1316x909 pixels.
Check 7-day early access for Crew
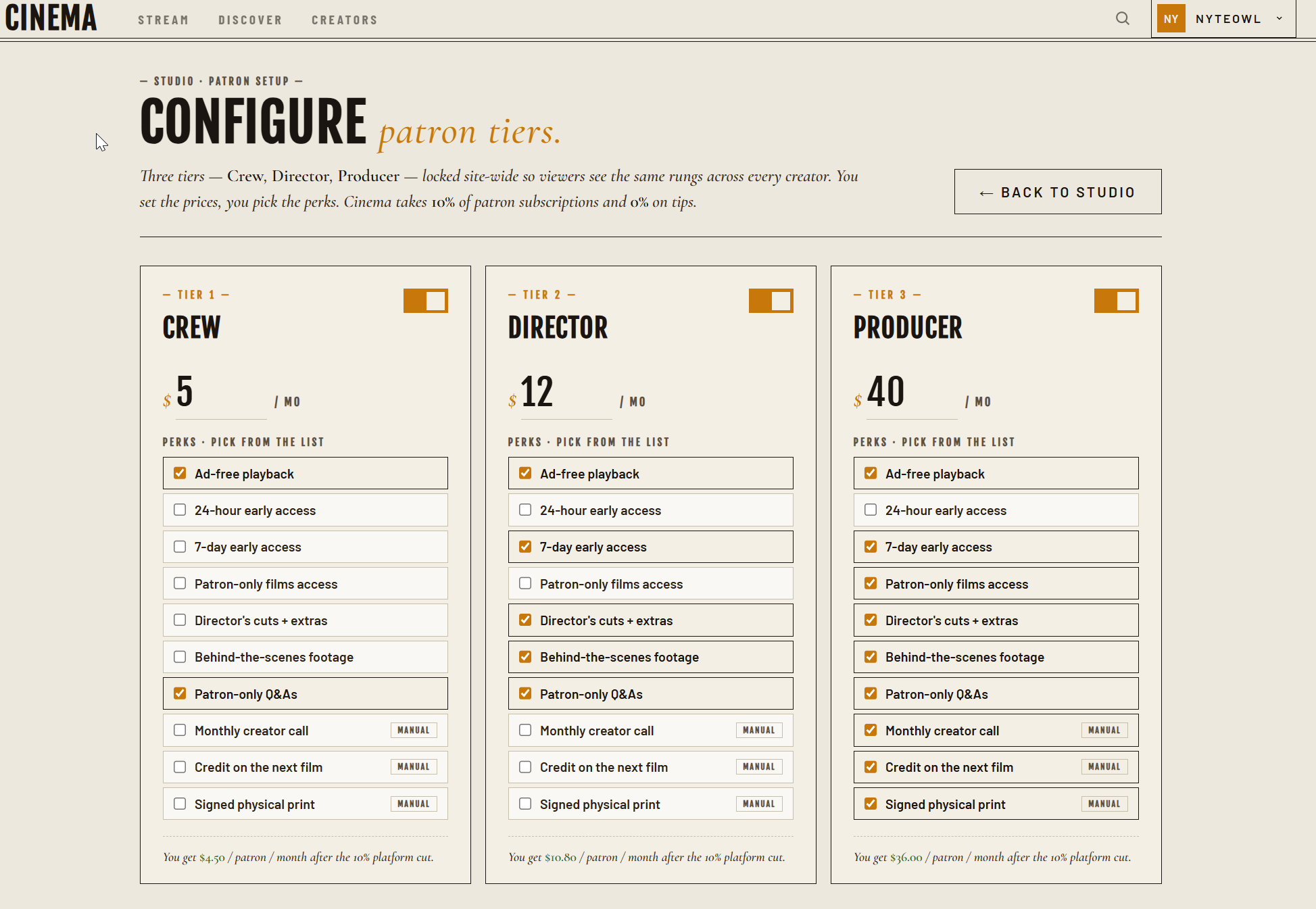[x=180, y=546]
